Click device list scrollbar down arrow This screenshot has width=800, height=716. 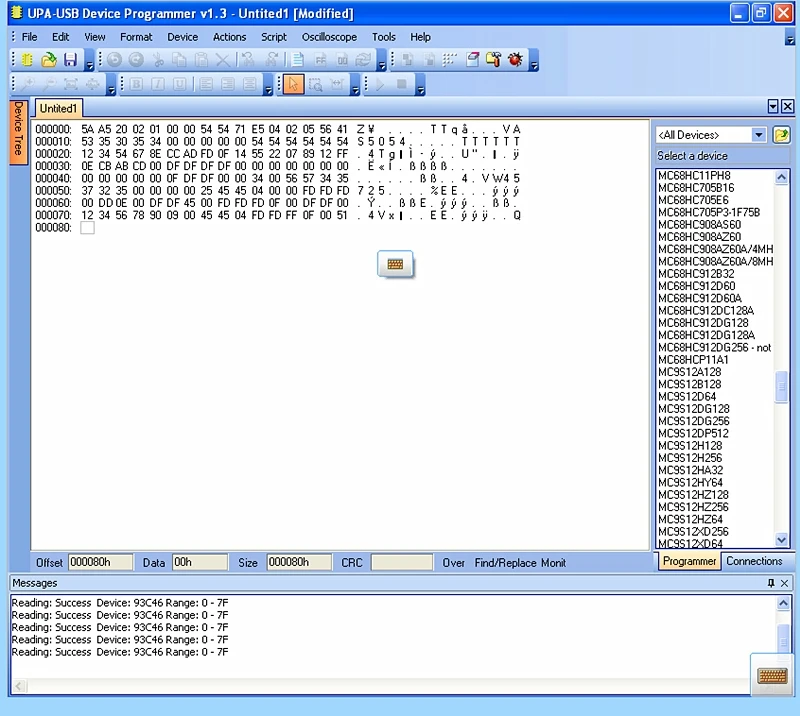781,540
